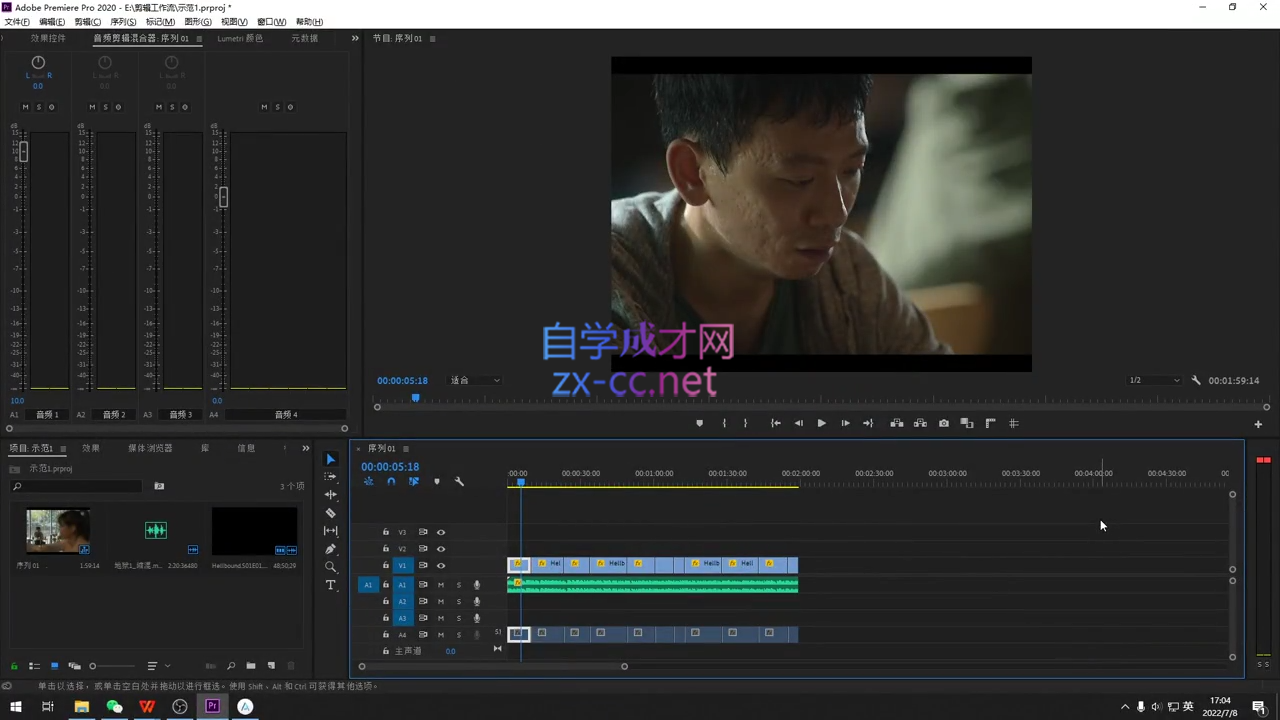Toggle linked selection in timeline
This screenshot has height=720, width=1280.
click(x=413, y=482)
